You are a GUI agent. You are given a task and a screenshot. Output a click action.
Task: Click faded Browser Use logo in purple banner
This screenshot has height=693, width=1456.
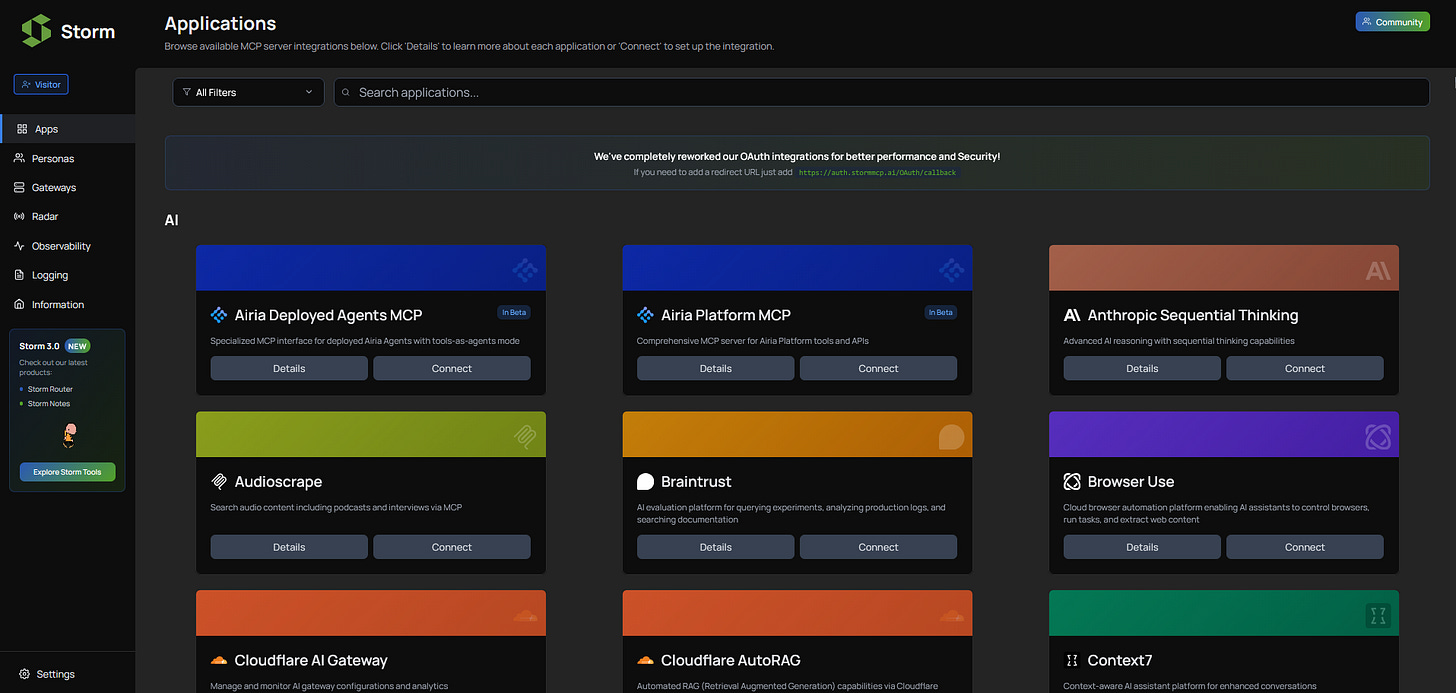tap(1378, 437)
